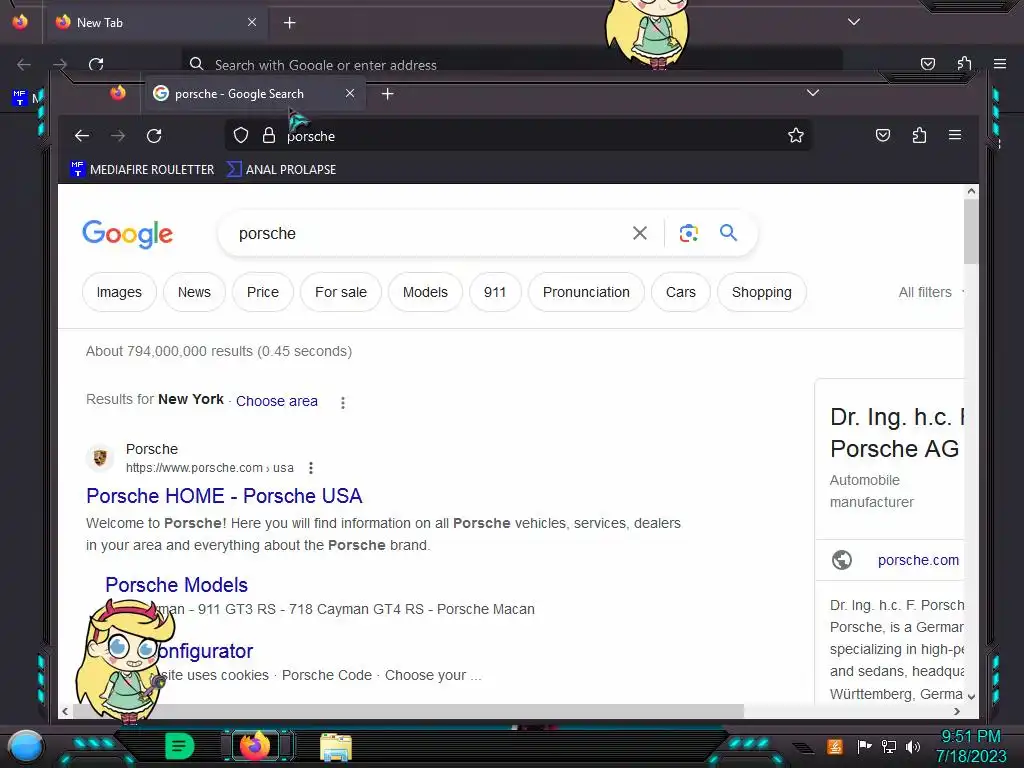Expand All filters options
Viewport: 1024px width, 768px height.
[929, 293]
